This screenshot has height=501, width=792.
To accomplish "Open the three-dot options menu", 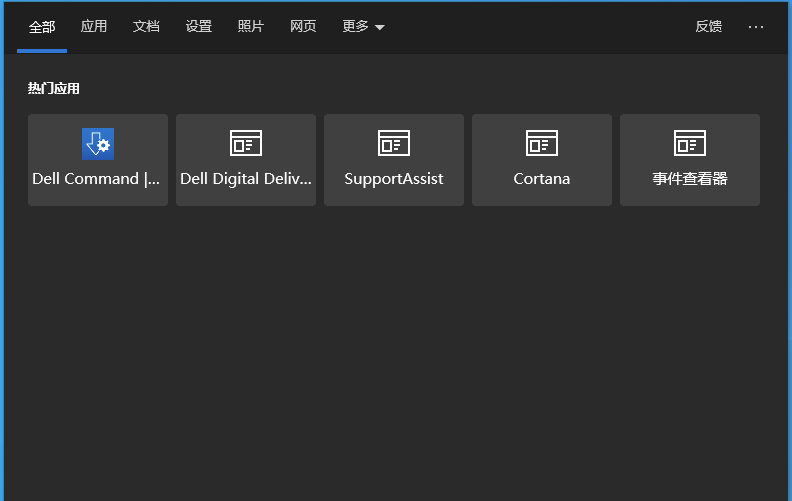I will (x=756, y=27).
